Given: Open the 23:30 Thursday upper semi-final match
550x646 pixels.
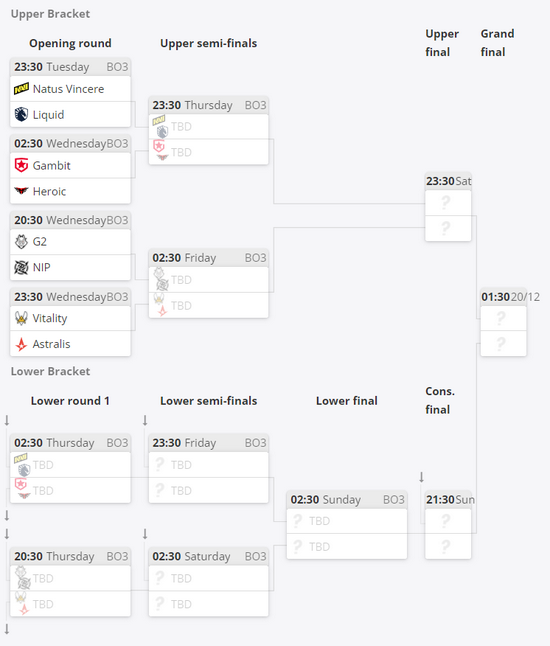Looking at the screenshot, I should (208, 131).
